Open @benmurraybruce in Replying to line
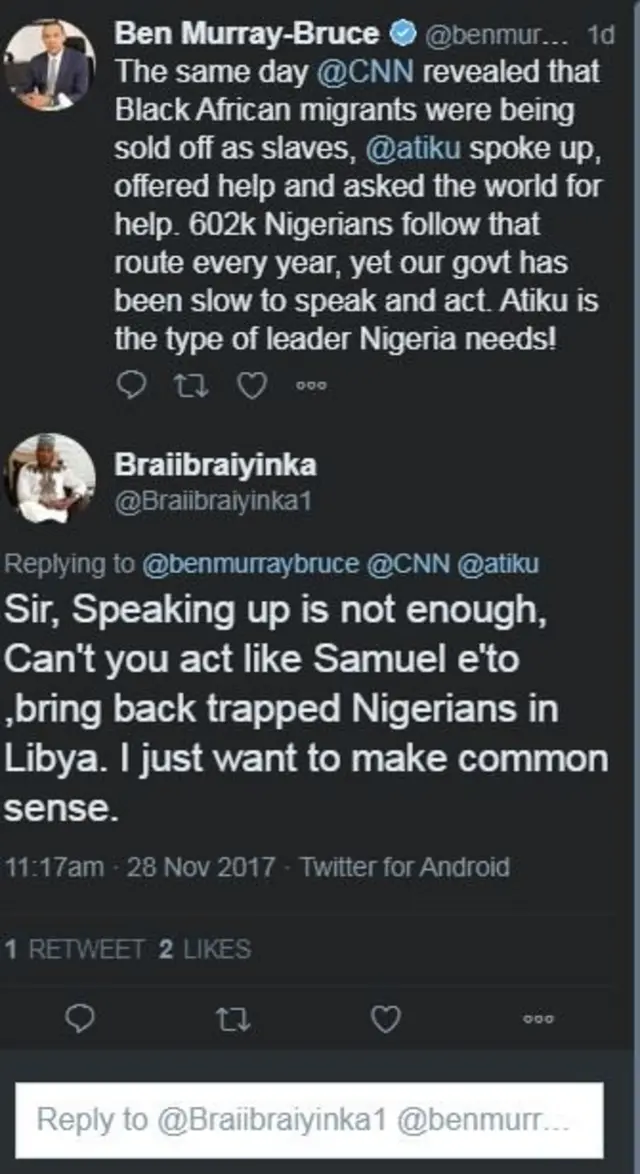 click(x=250, y=563)
